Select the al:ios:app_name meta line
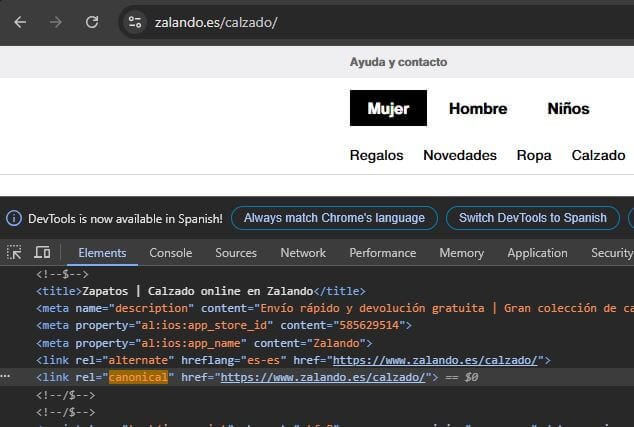 click(204, 343)
